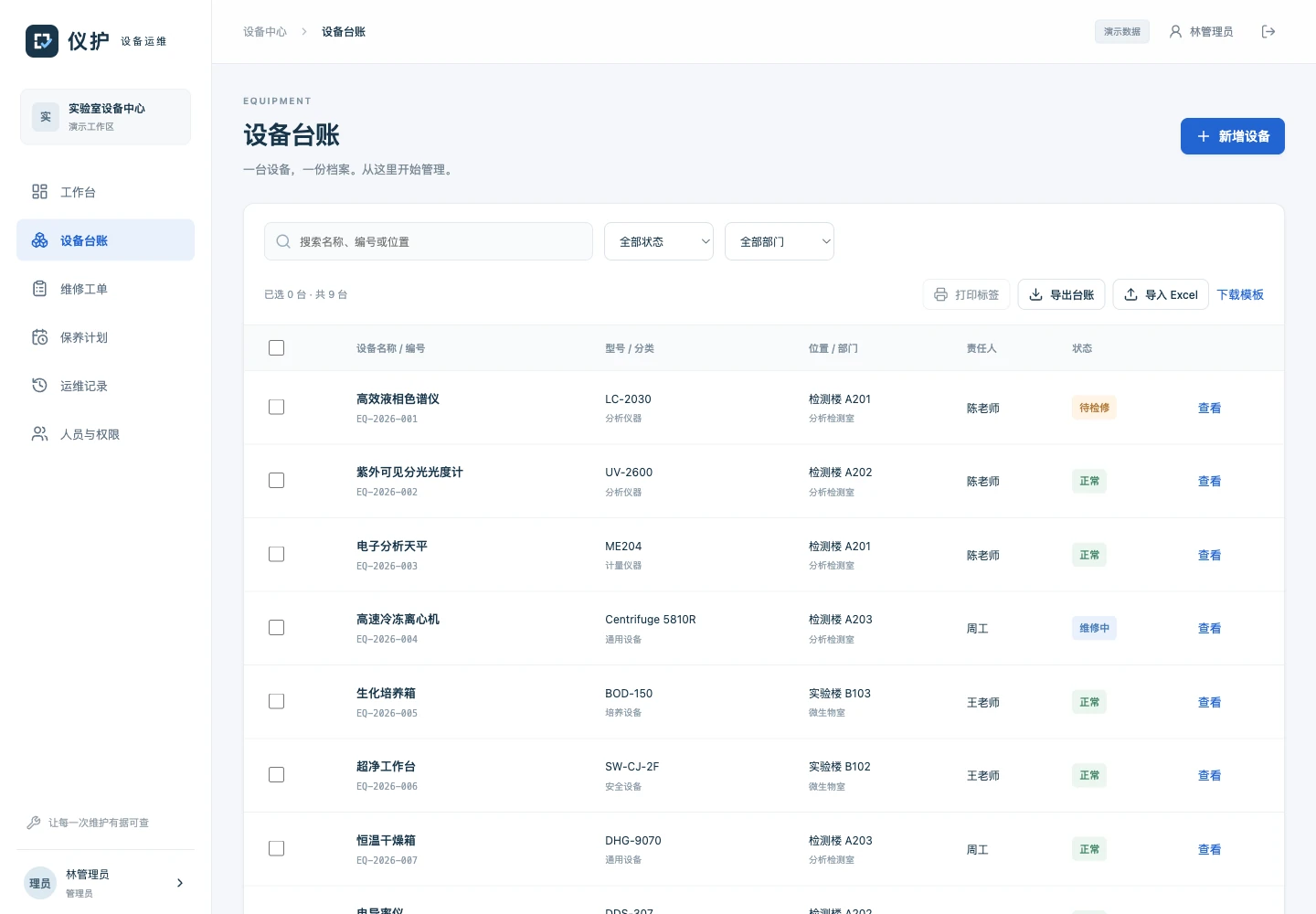Click the 搜索名称、编号或位置 search field
The height and width of the screenshot is (914, 1316).
(429, 241)
